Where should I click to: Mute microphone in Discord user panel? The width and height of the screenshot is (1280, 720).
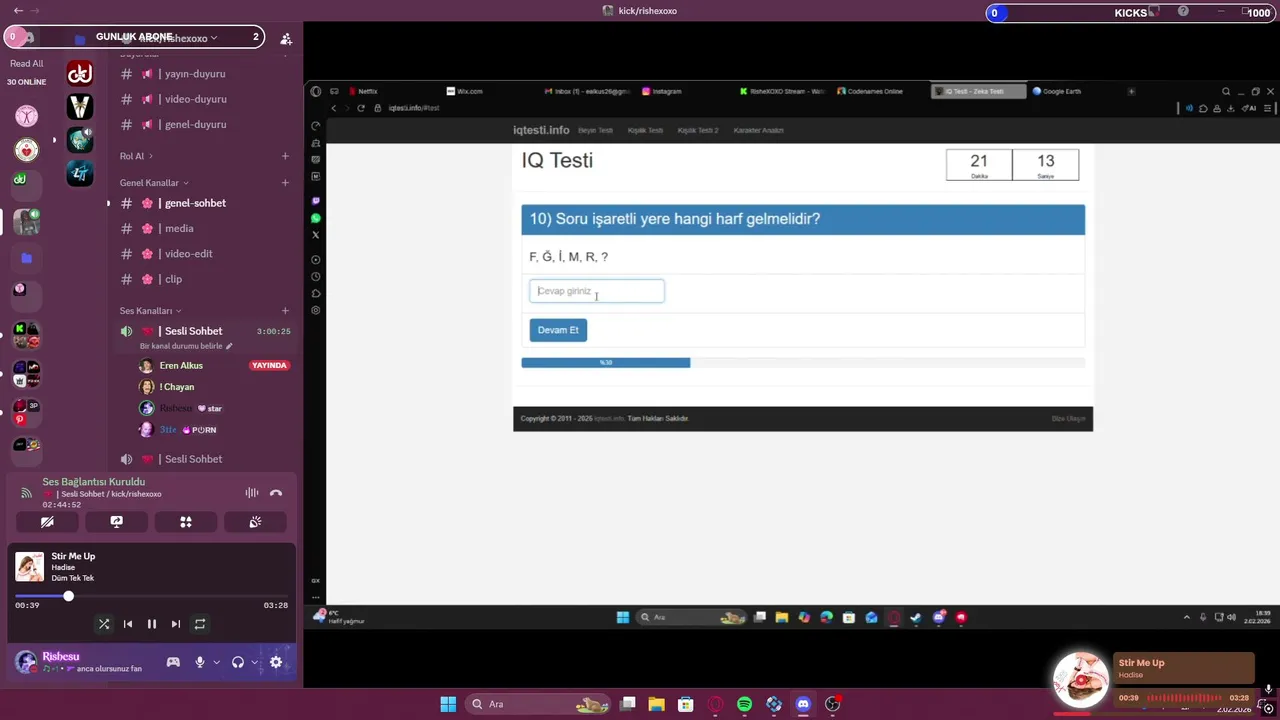pyautogui.click(x=200, y=662)
